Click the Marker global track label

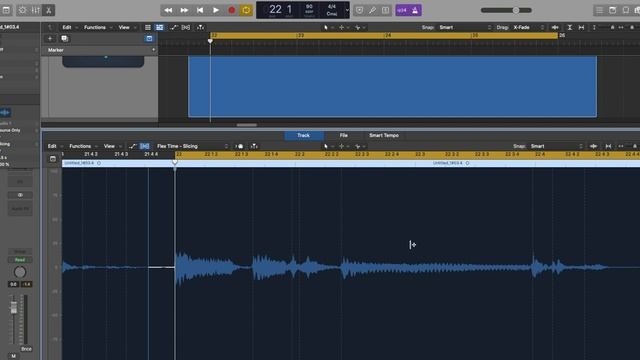pos(56,50)
